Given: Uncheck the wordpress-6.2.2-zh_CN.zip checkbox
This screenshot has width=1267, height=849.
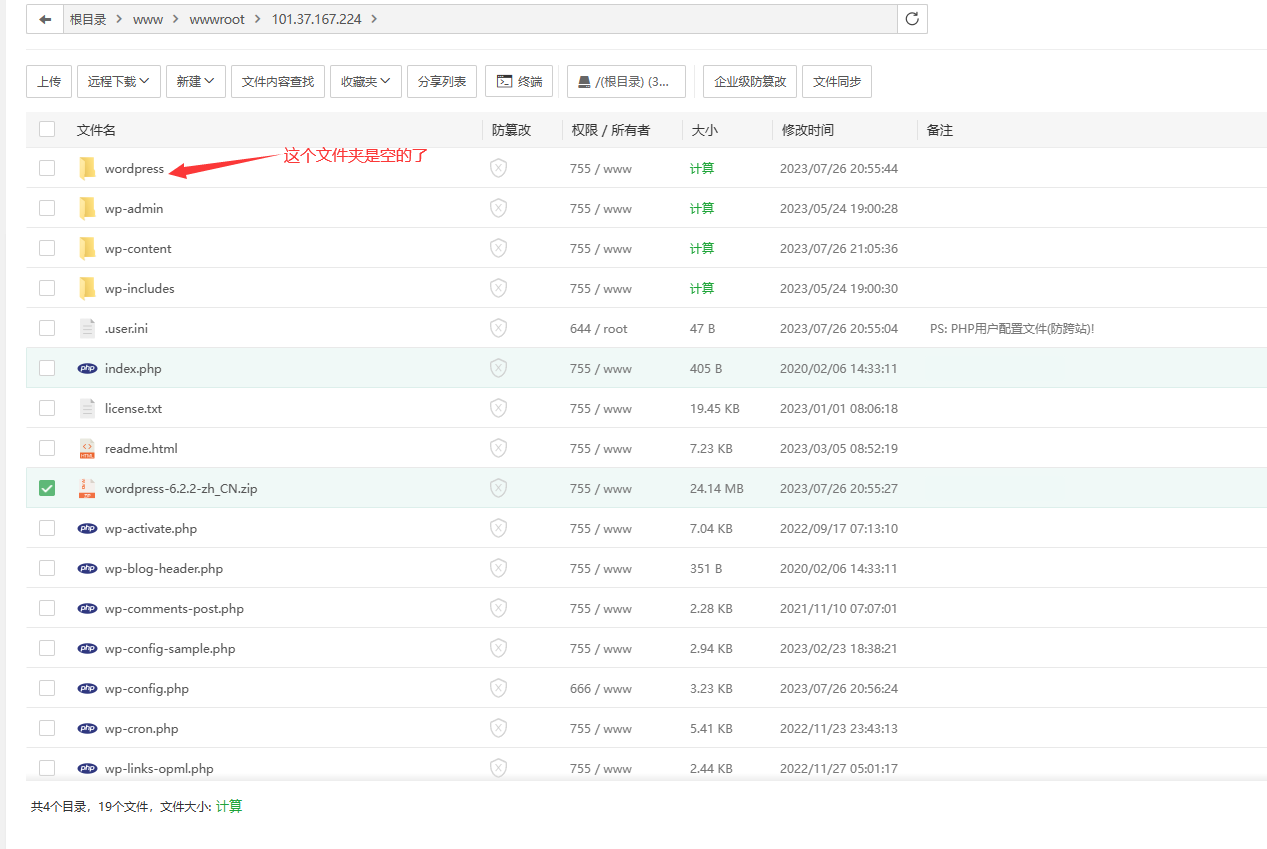Looking at the screenshot, I should [47, 488].
